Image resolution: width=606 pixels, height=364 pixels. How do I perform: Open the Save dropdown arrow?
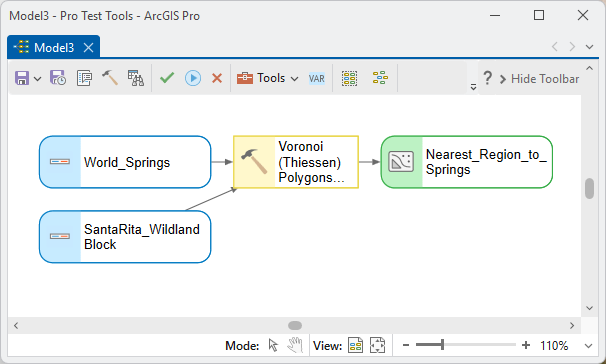click(x=37, y=79)
